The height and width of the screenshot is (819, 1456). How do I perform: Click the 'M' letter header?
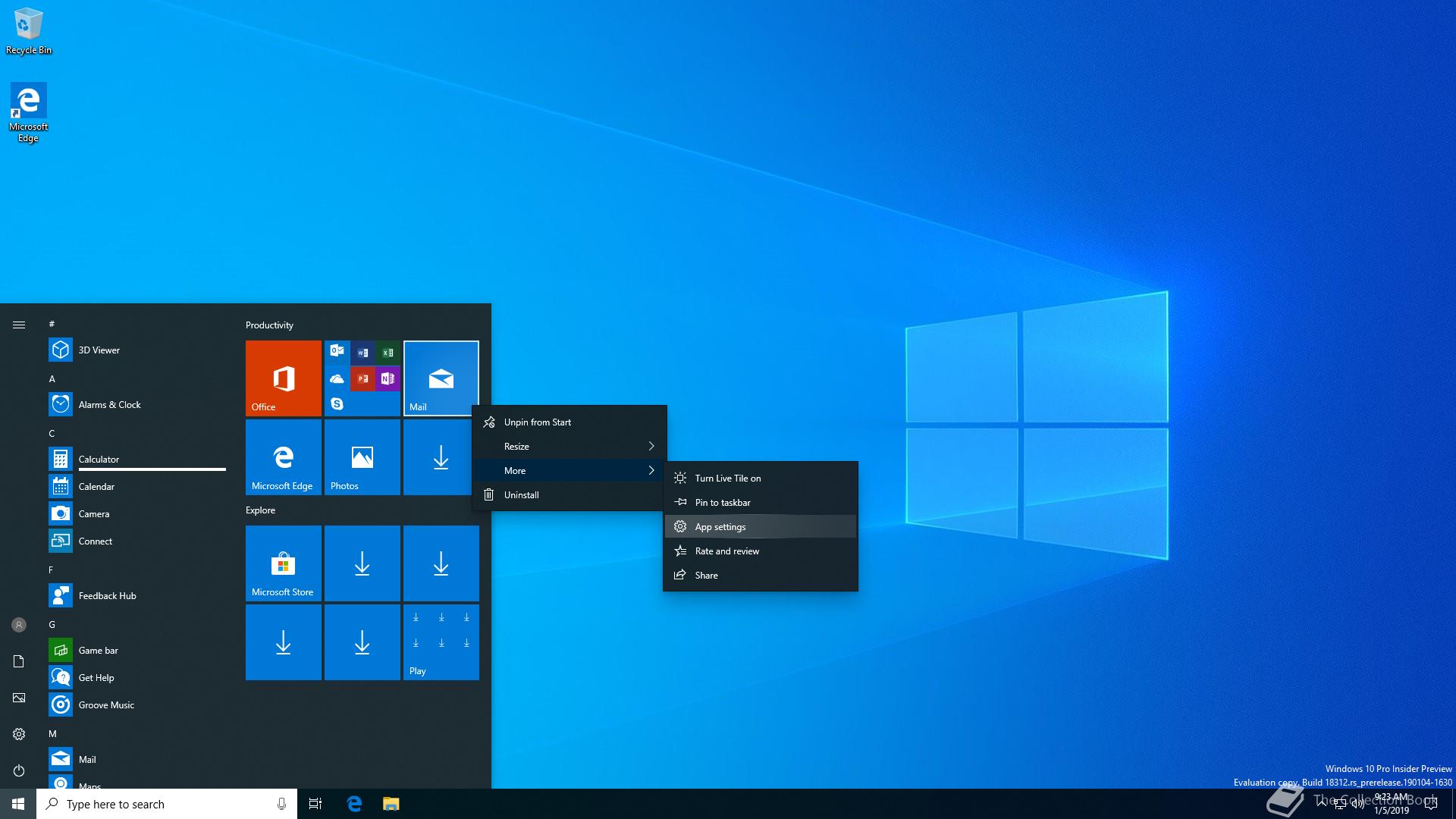pos(52,733)
